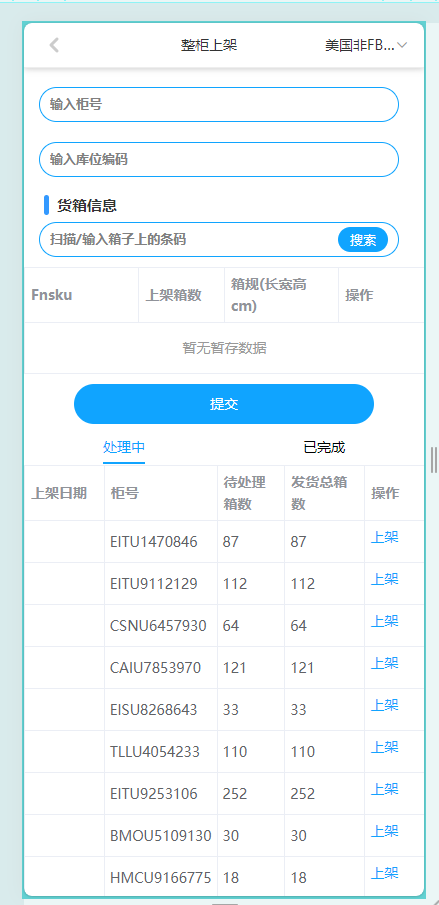
Task: Select the EISU8268643 container number cell
Action: pyautogui.click(x=161, y=710)
